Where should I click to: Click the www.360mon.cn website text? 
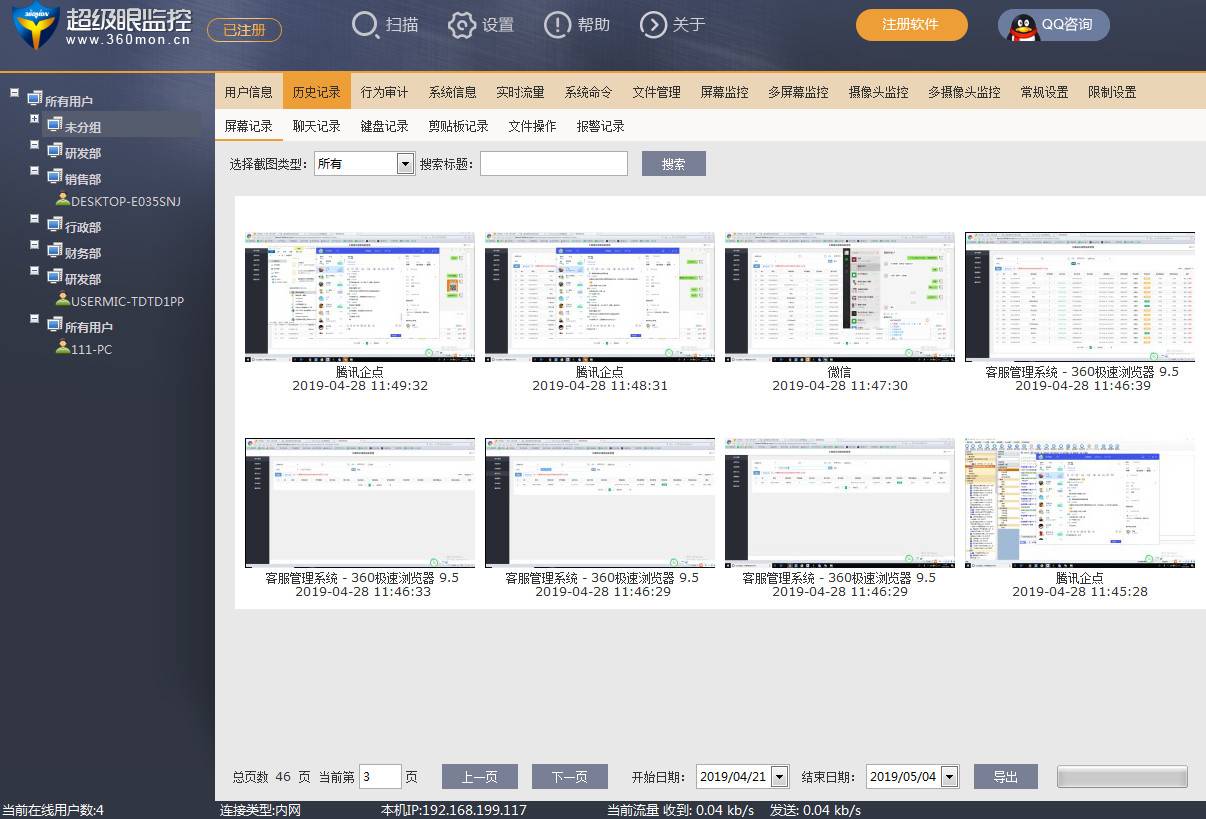tap(128, 41)
